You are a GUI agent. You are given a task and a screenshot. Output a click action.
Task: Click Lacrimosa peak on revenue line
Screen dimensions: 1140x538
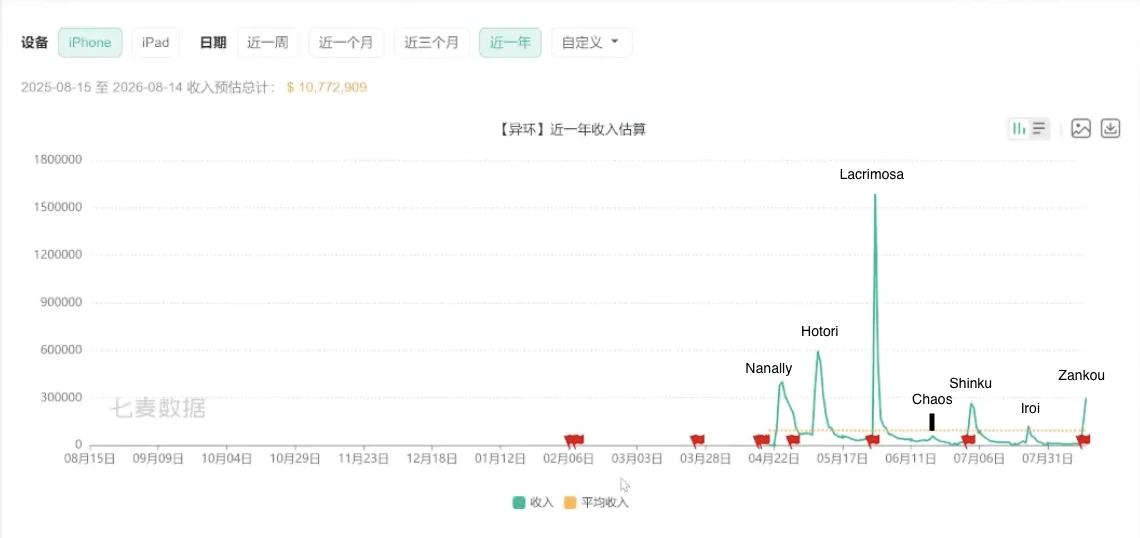click(875, 195)
